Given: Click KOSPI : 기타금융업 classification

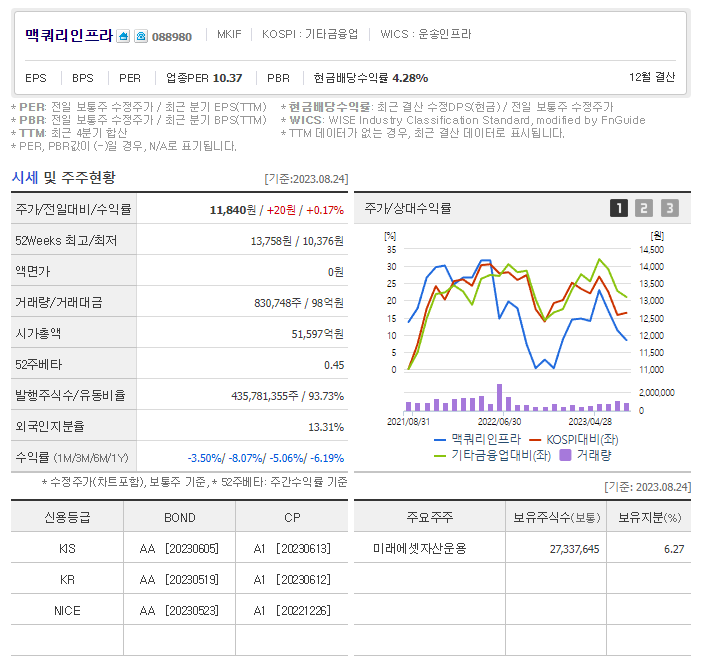Looking at the screenshot, I should tap(310, 34).
